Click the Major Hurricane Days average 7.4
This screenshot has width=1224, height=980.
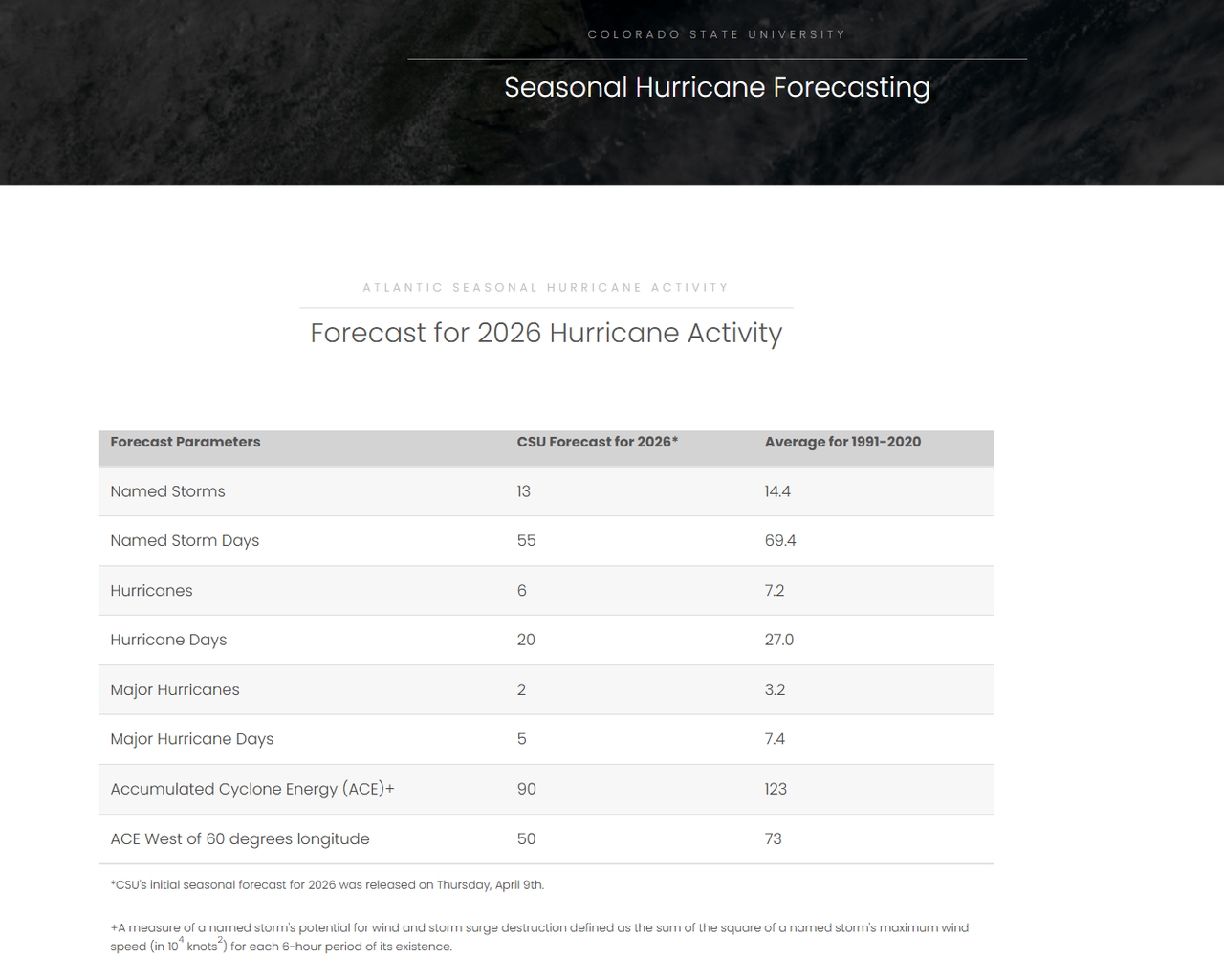(775, 739)
